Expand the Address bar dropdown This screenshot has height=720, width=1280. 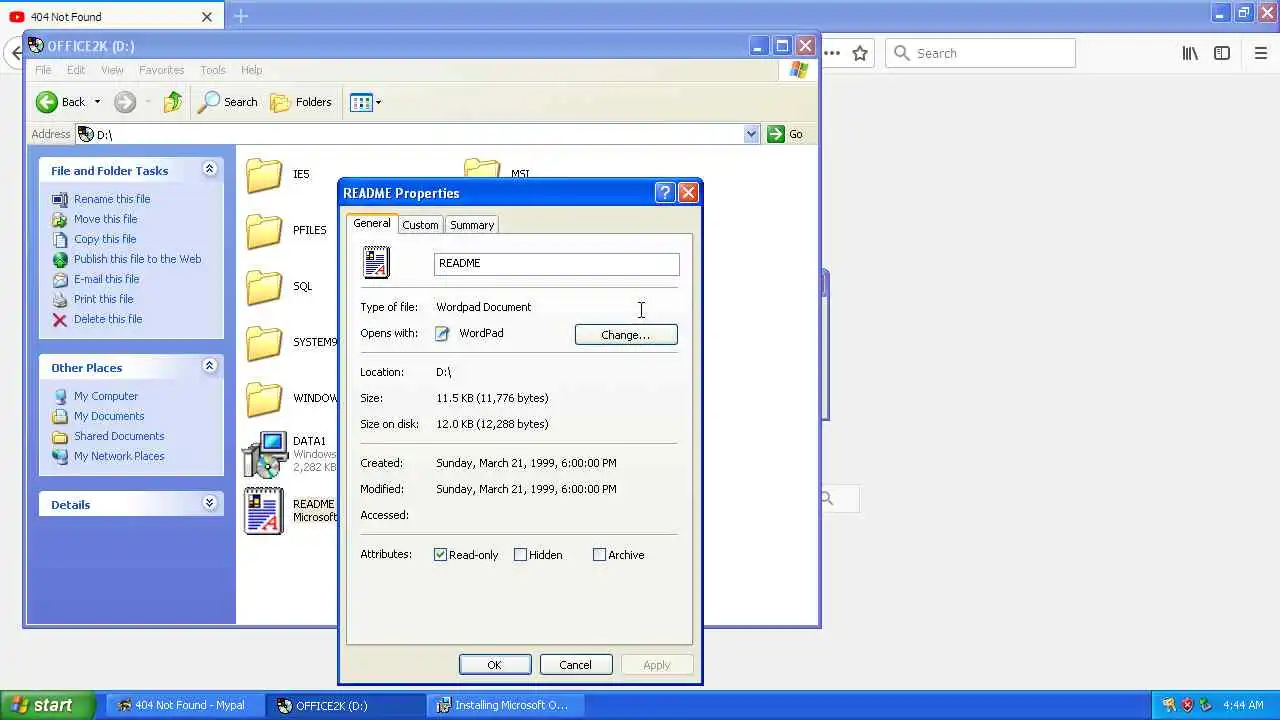751,134
